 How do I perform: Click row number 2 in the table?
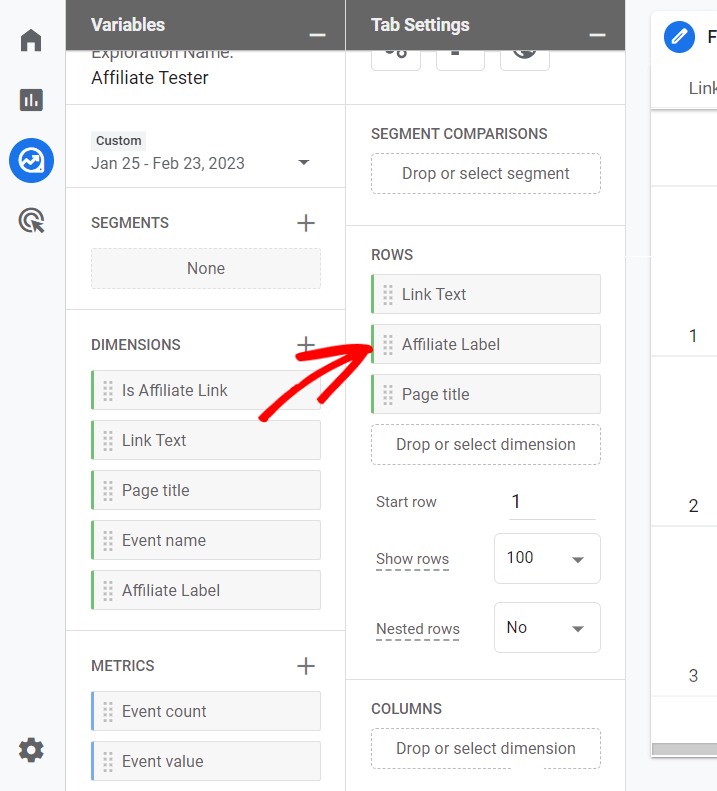tap(693, 506)
